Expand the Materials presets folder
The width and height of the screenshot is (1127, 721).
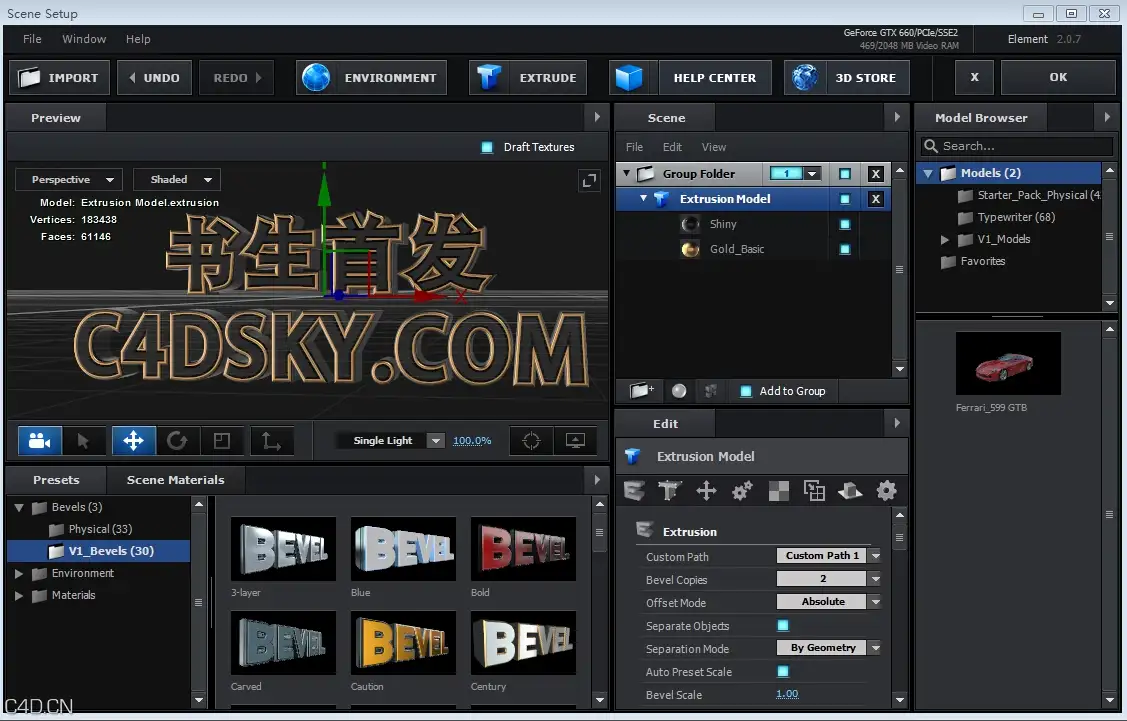[x=19, y=596]
